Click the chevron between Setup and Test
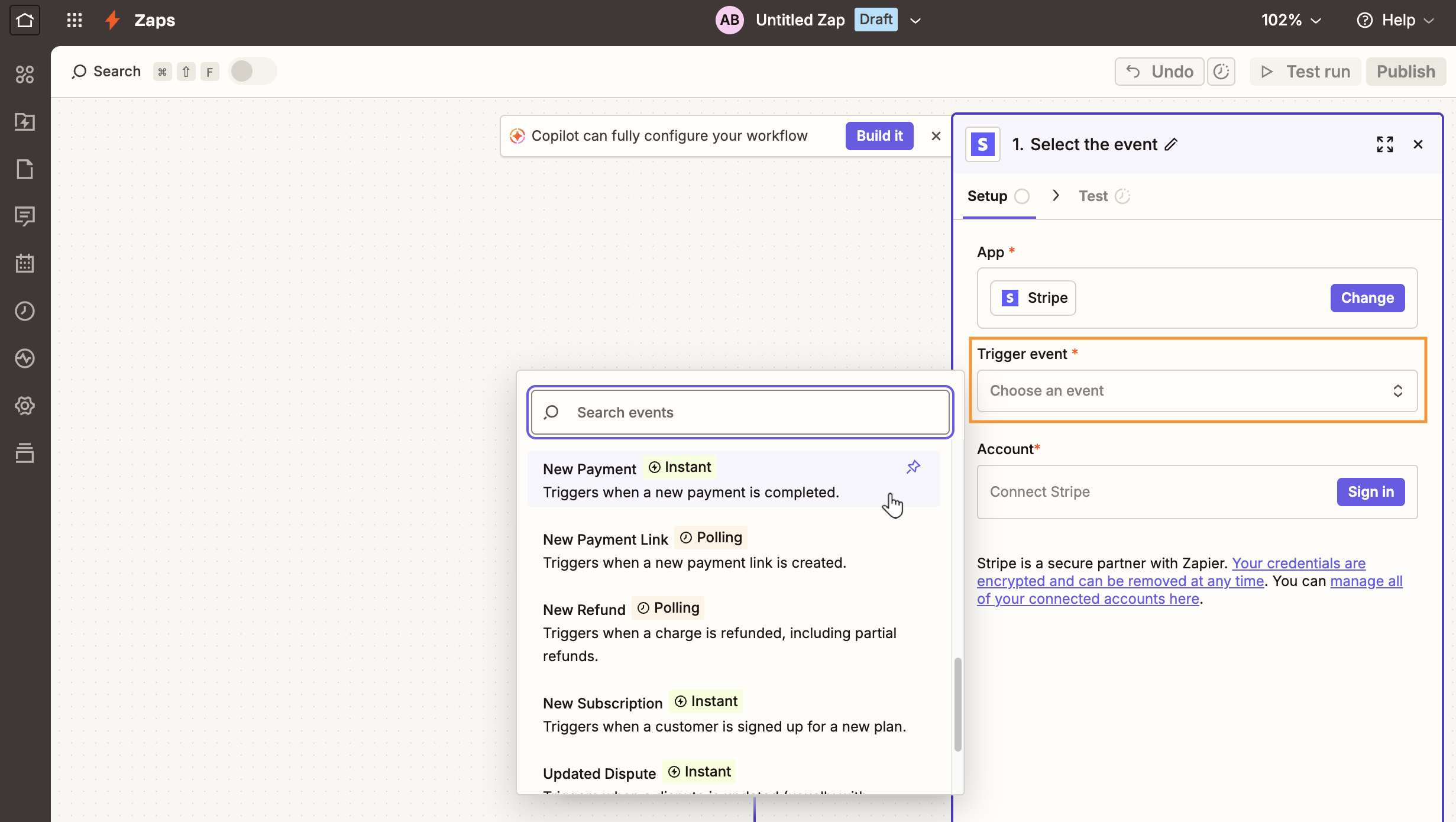Screen dimensions: 1456x822 point(1056,196)
